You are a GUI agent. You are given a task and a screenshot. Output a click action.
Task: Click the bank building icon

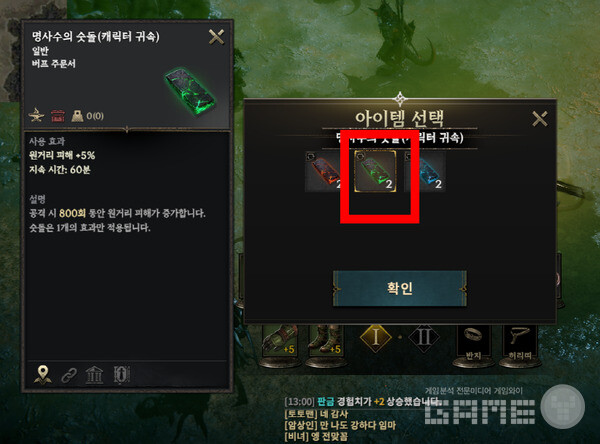point(94,375)
